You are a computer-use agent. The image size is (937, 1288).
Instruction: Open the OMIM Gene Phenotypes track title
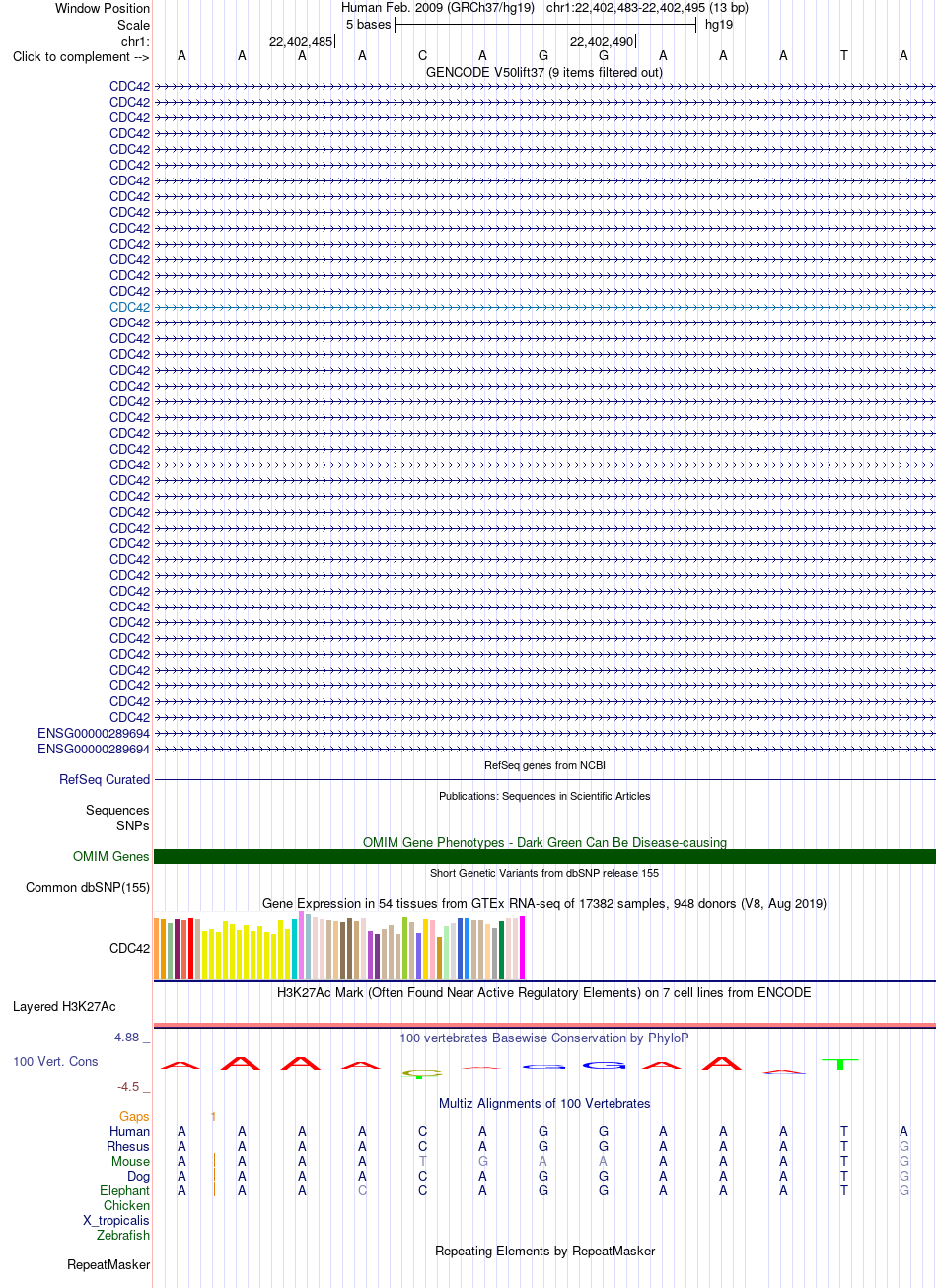(x=544, y=842)
